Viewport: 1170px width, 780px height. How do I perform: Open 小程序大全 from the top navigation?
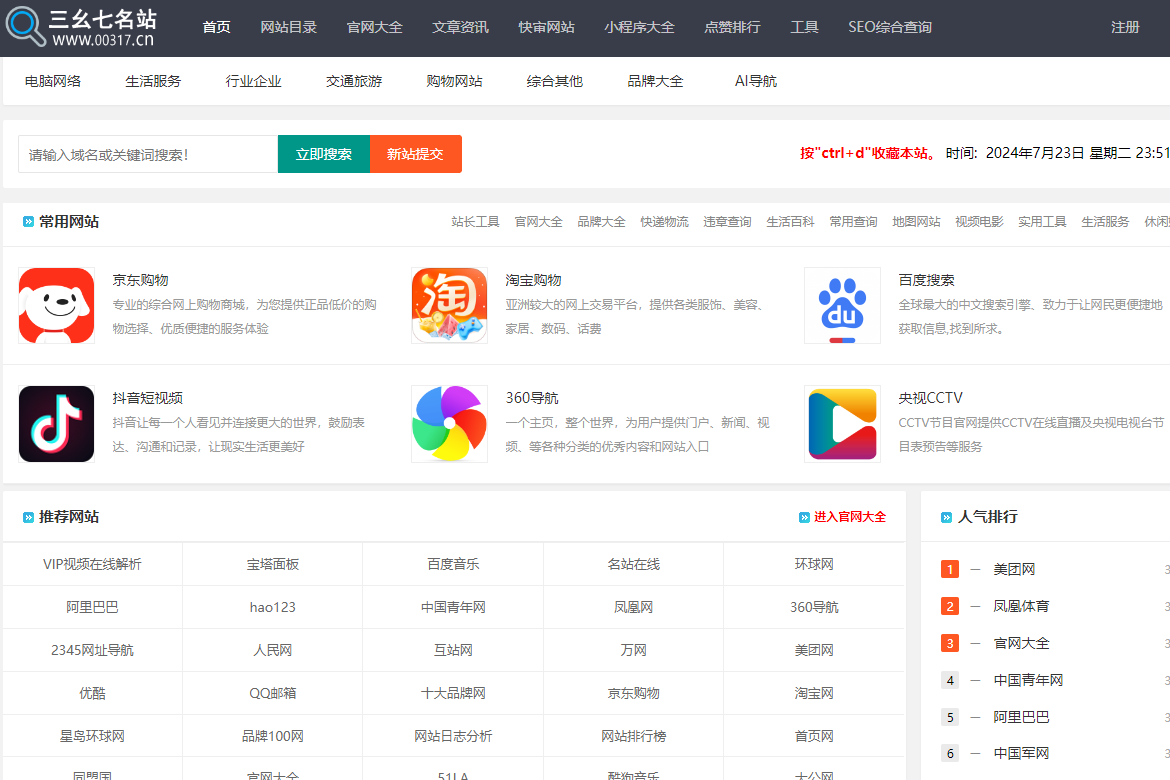click(639, 28)
